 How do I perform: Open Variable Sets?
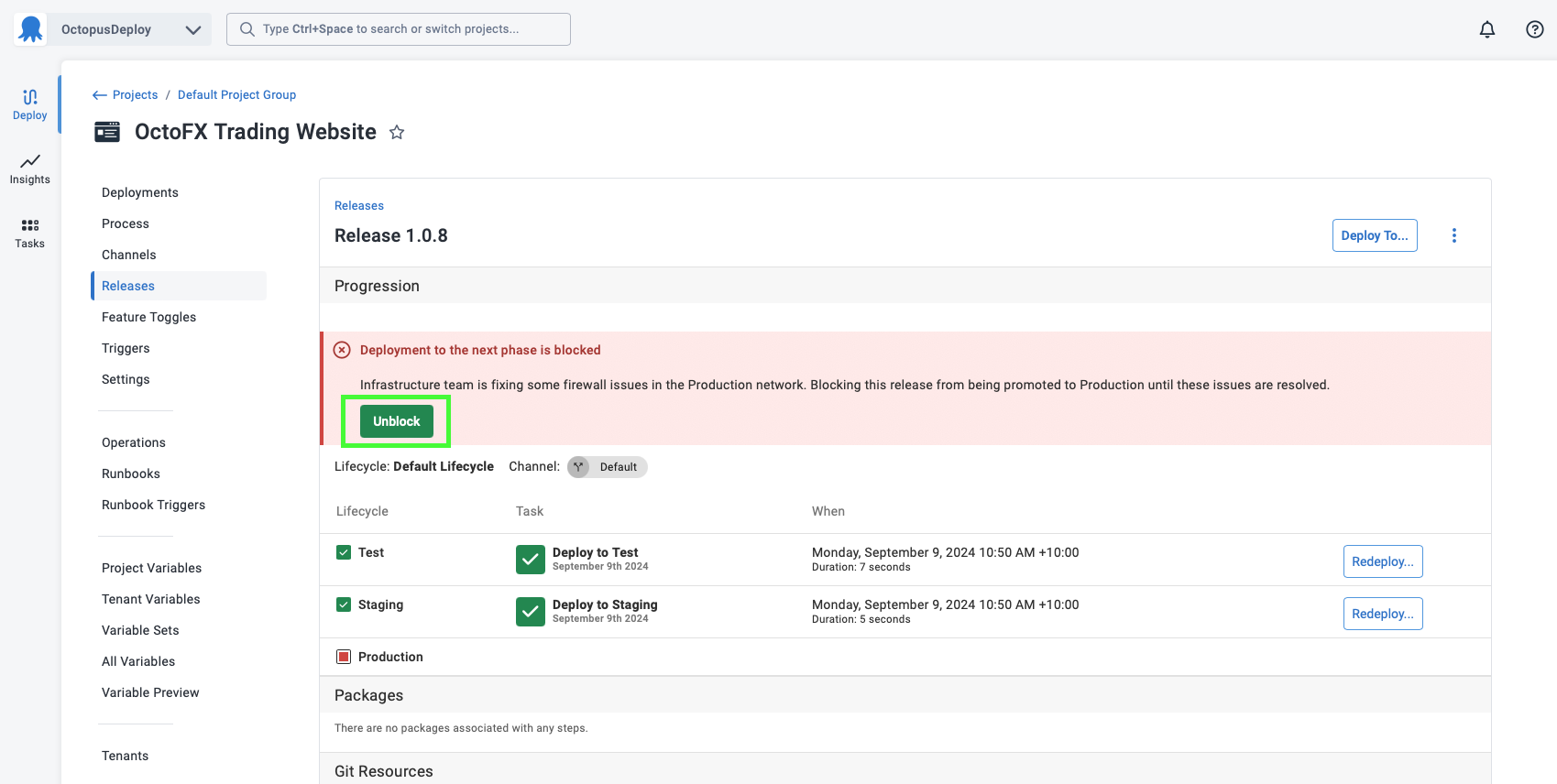[x=140, y=630]
